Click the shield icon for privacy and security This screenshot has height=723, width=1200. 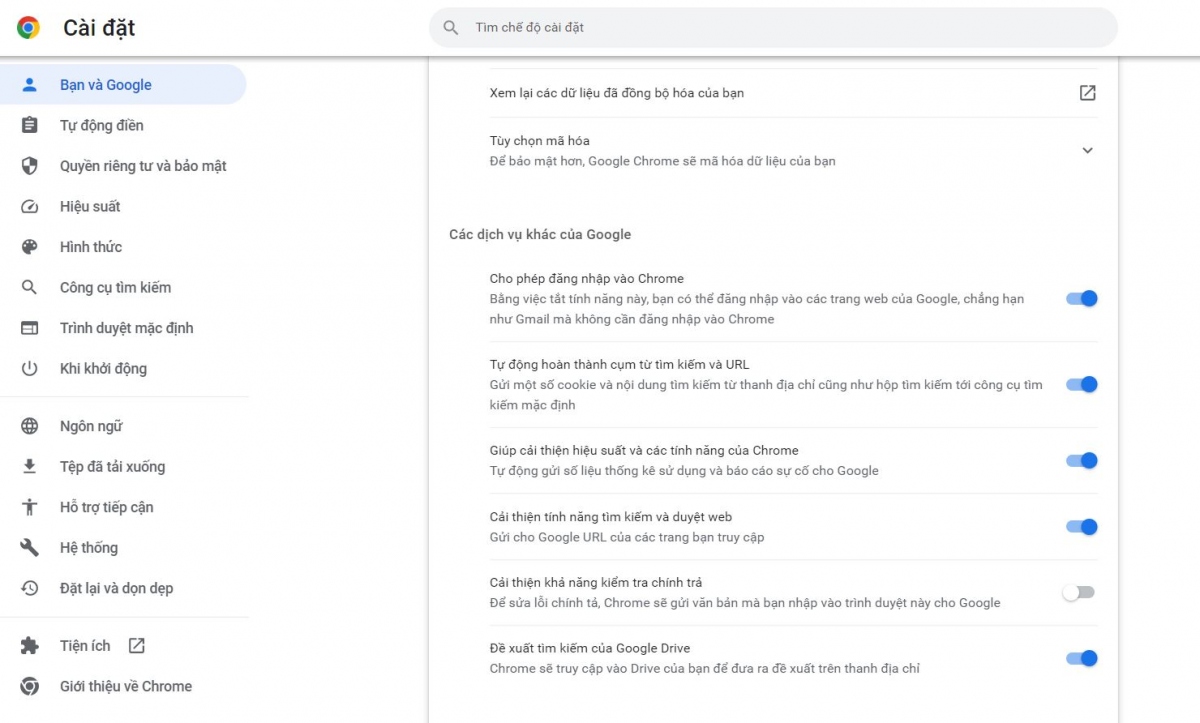pos(30,166)
